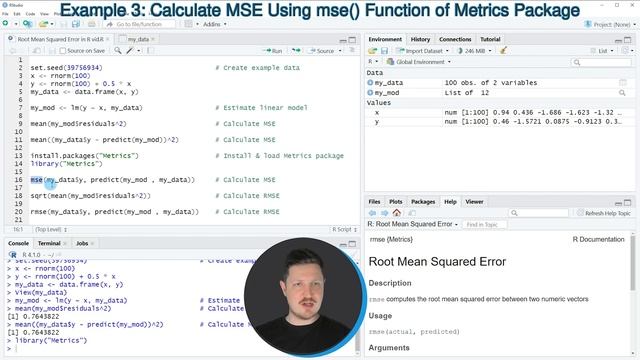Open Addins dropdown
Image resolution: width=640 pixels, height=360 pixels.
tap(215, 24)
